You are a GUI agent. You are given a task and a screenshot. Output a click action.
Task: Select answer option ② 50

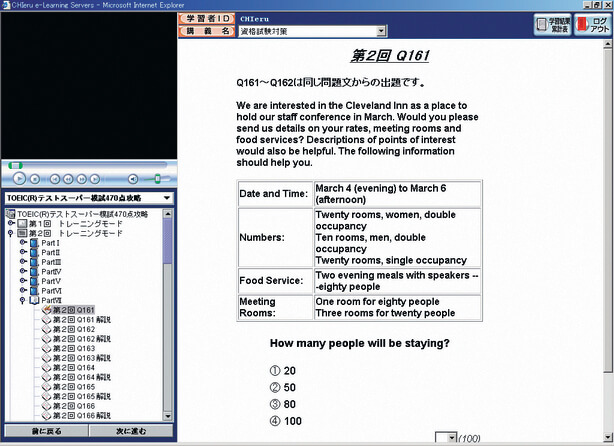click(283, 388)
